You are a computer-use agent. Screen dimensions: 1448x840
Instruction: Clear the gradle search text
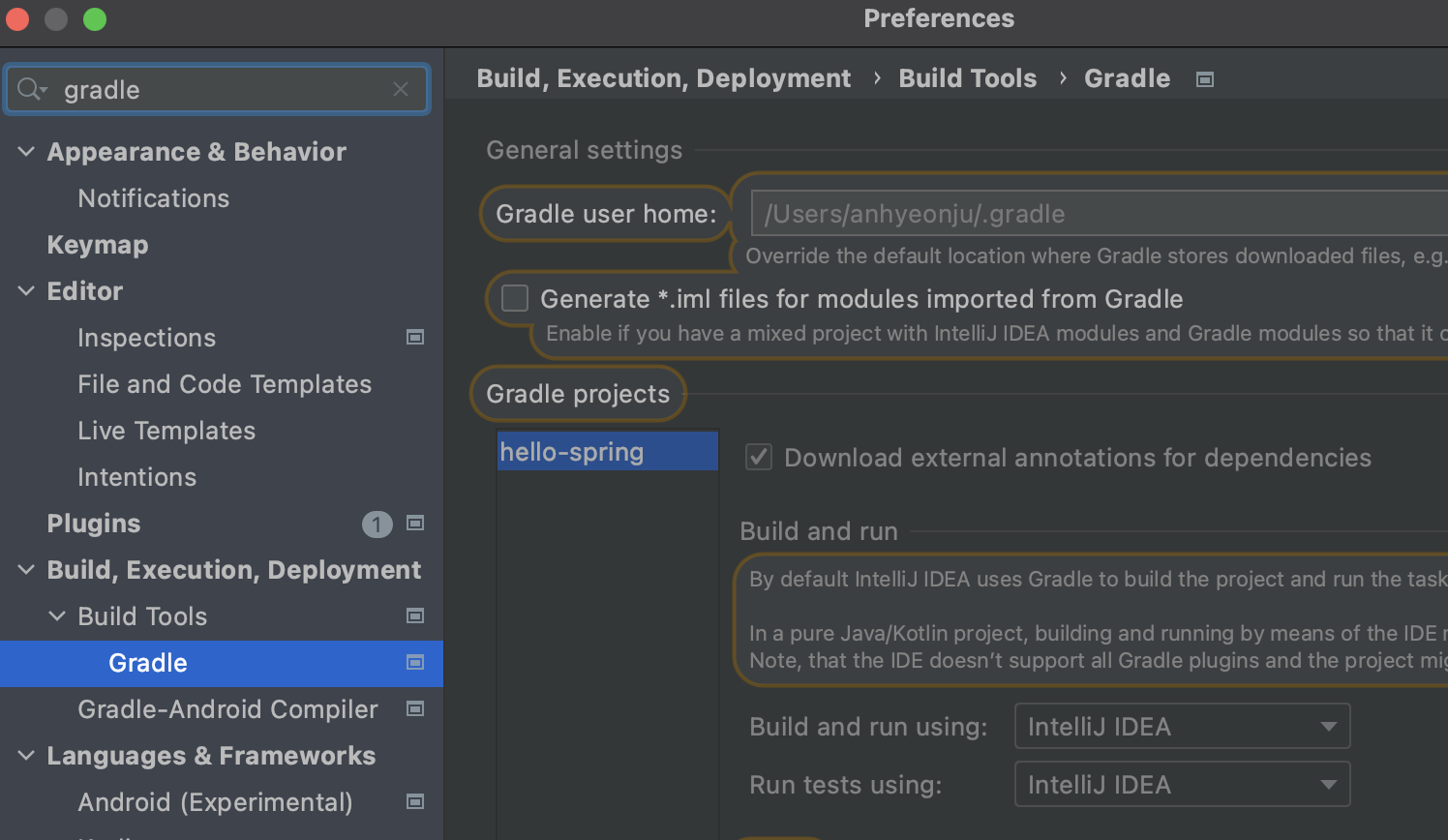pyautogui.click(x=401, y=90)
